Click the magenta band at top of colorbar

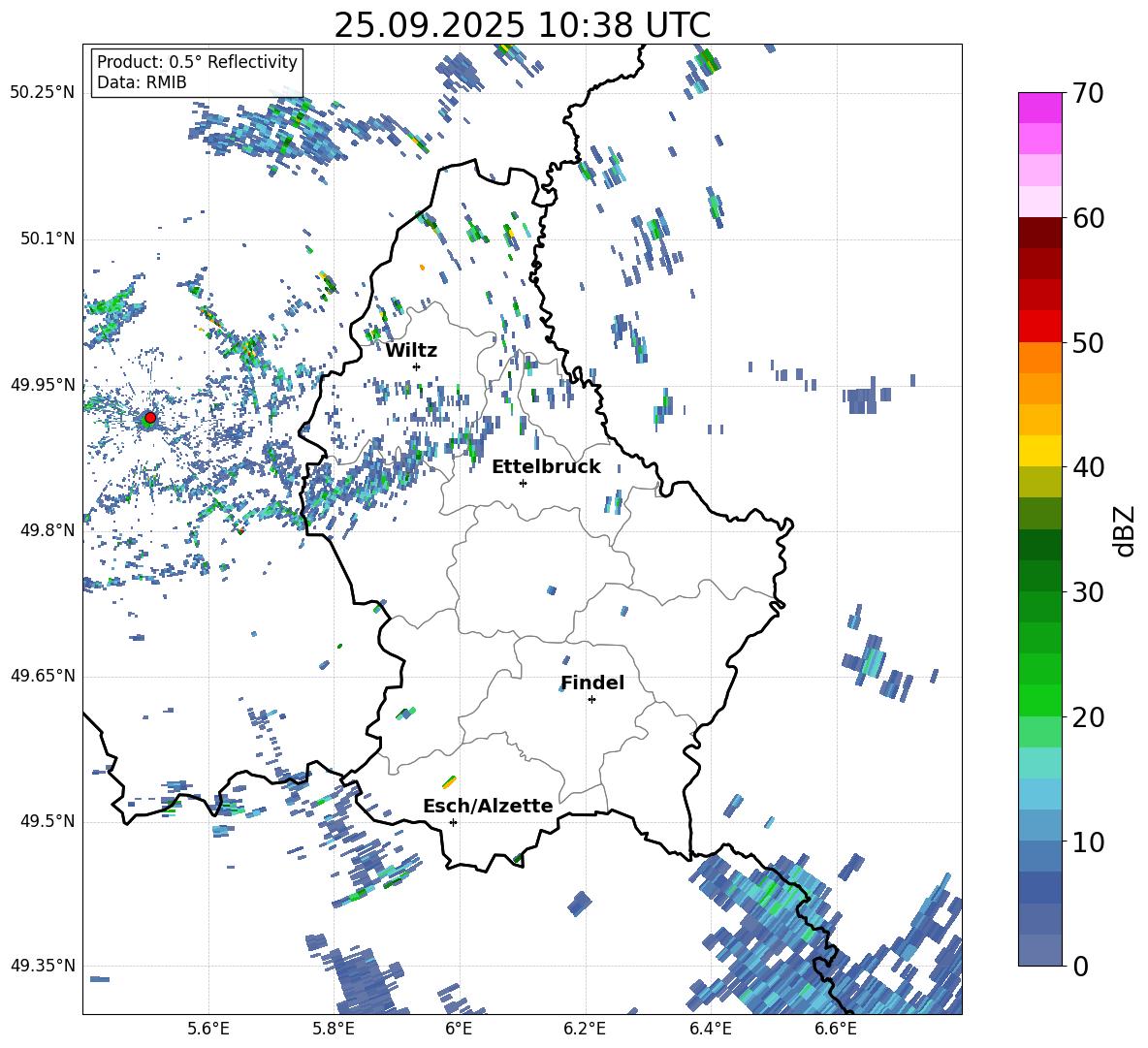(1039, 108)
